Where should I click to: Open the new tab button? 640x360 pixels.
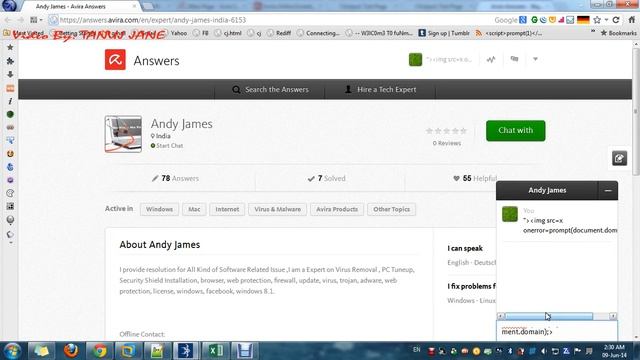(148, 6)
